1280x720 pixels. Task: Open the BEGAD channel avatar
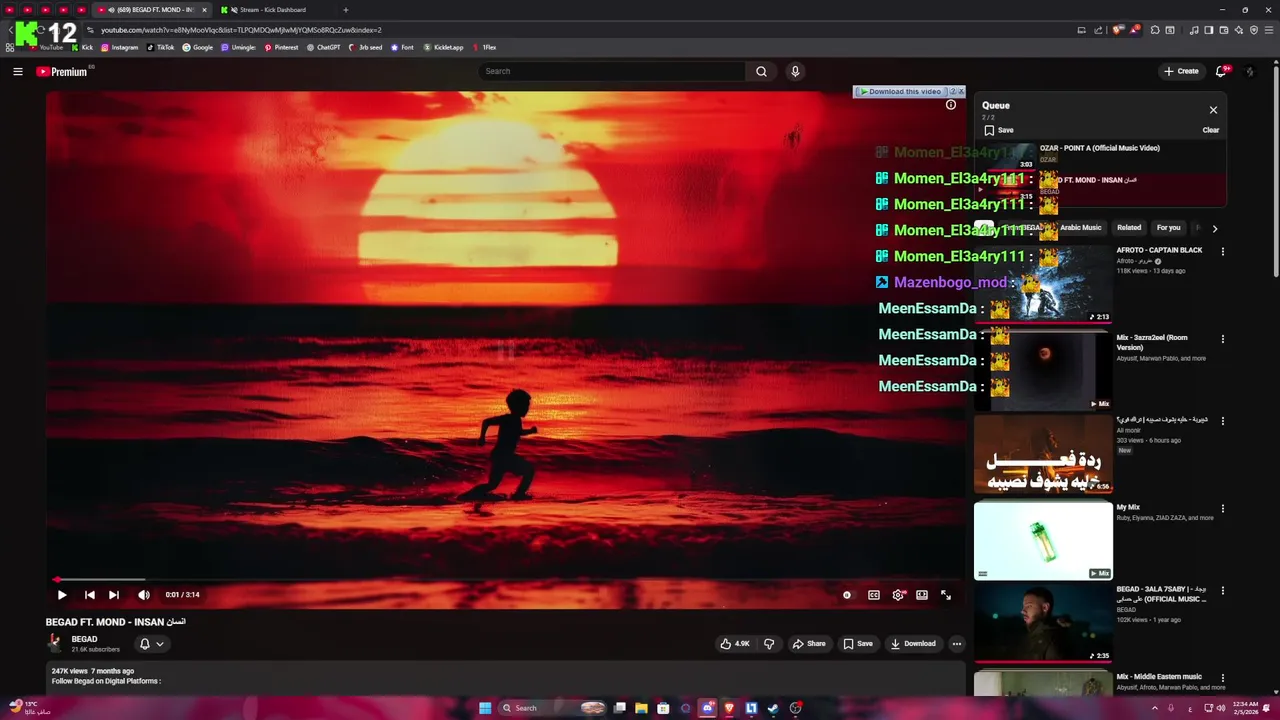(x=55, y=644)
